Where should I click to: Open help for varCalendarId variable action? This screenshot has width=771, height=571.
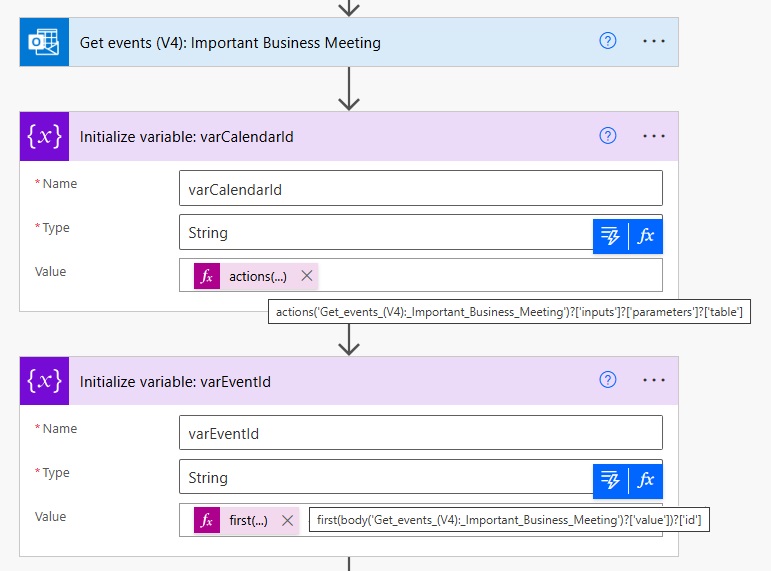coord(608,136)
